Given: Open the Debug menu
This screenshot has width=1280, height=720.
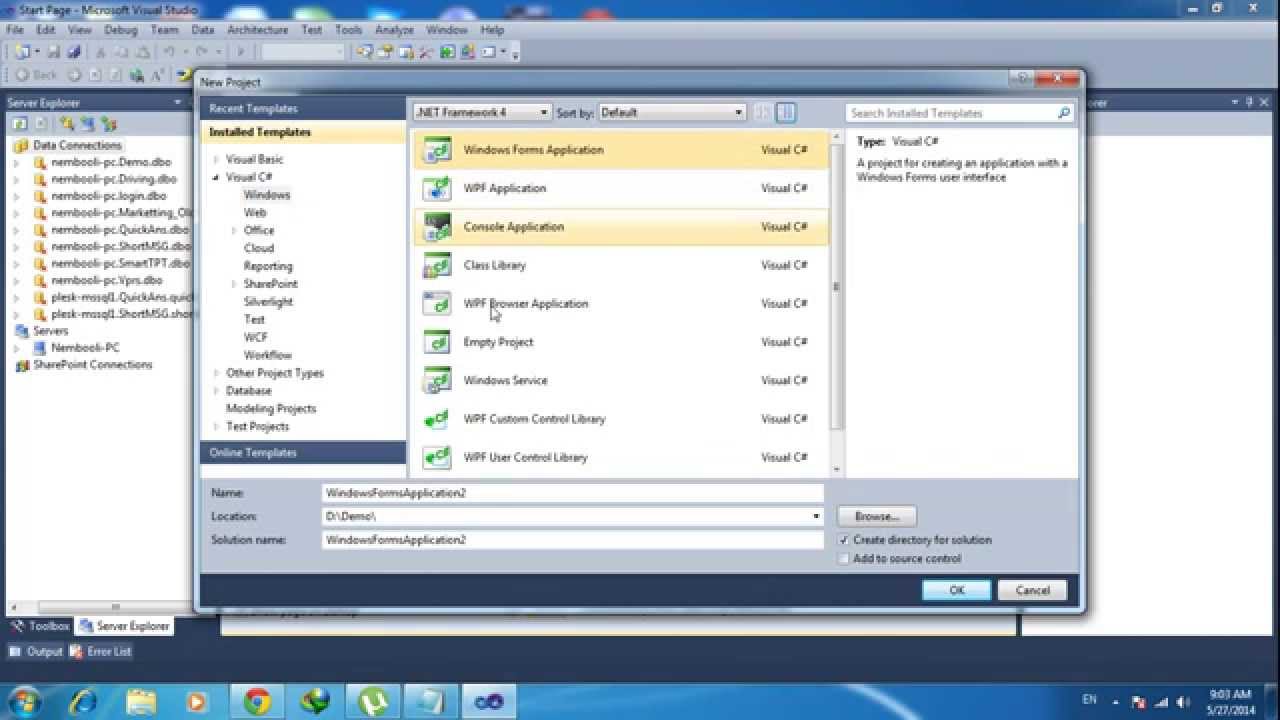Looking at the screenshot, I should pyautogui.click(x=121, y=30).
